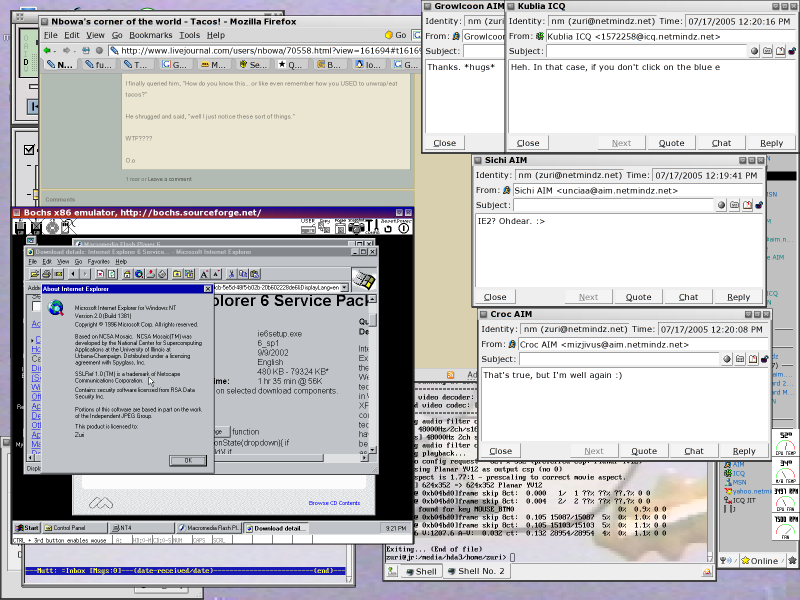Open the address book icon in Sichi AIM window
This screenshot has width=800, height=600.
[x=748, y=205]
